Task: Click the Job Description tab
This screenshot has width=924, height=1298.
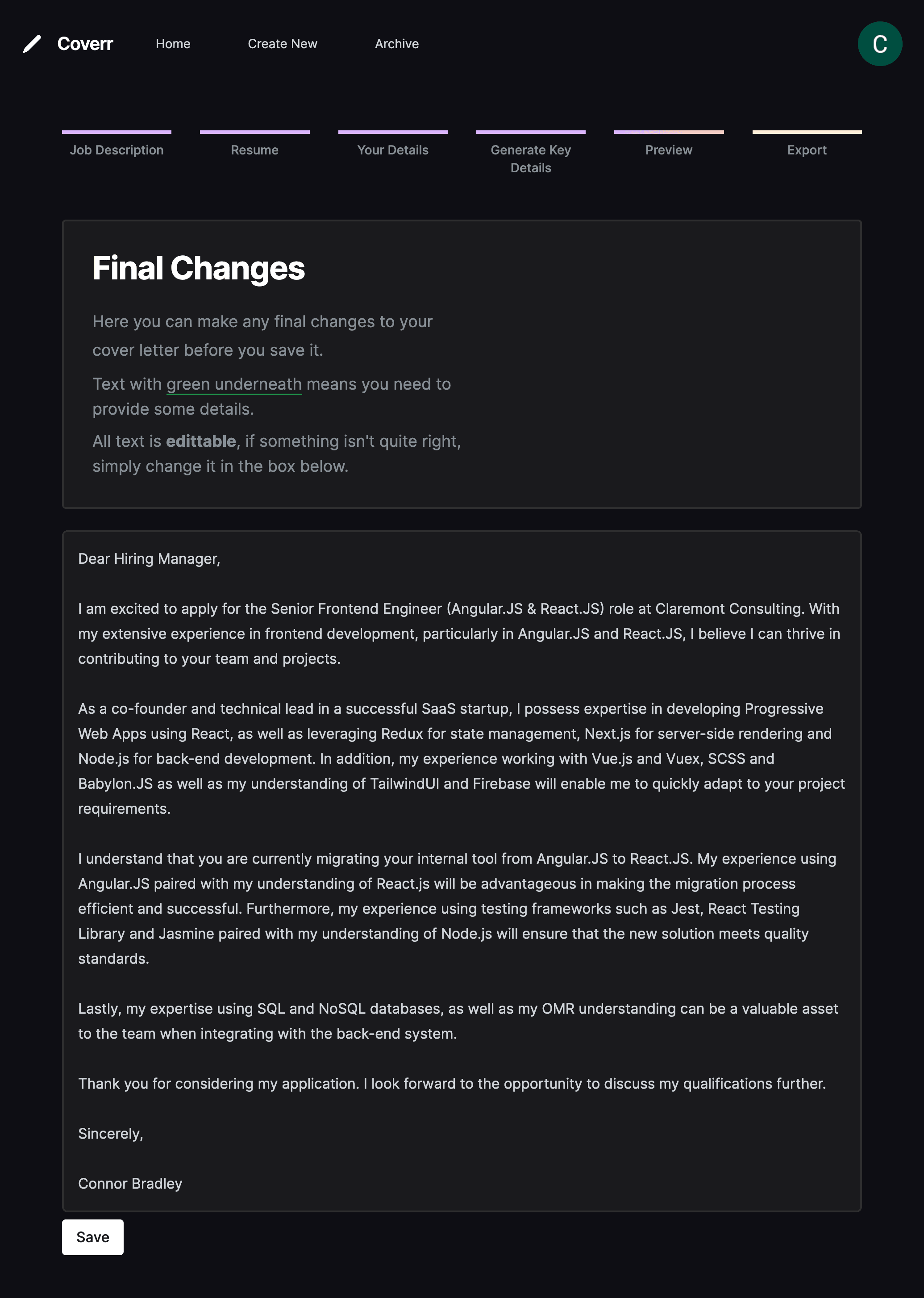Action: [116, 149]
